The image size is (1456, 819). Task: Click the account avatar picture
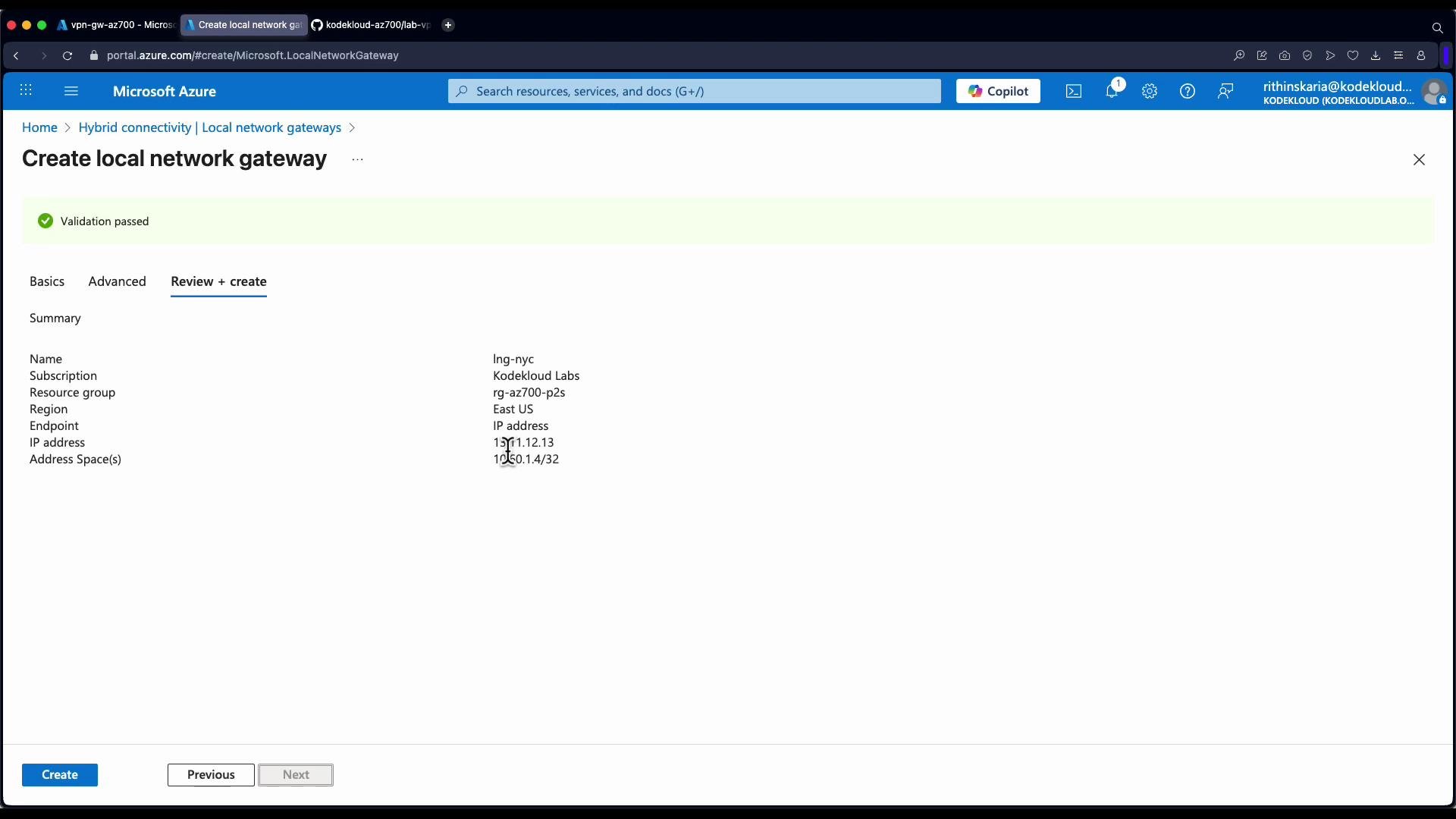point(1434,93)
